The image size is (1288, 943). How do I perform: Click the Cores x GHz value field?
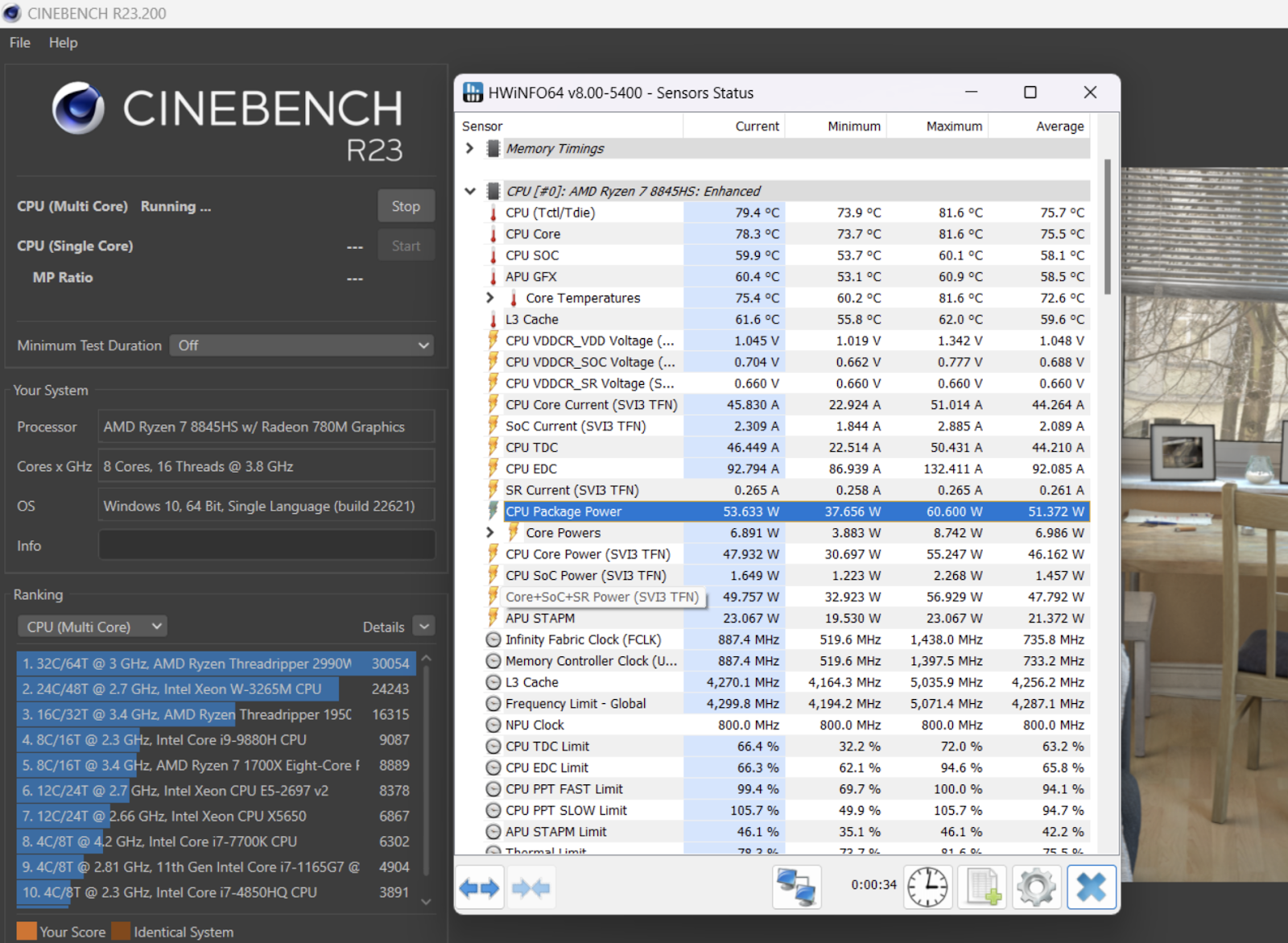(x=266, y=466)
